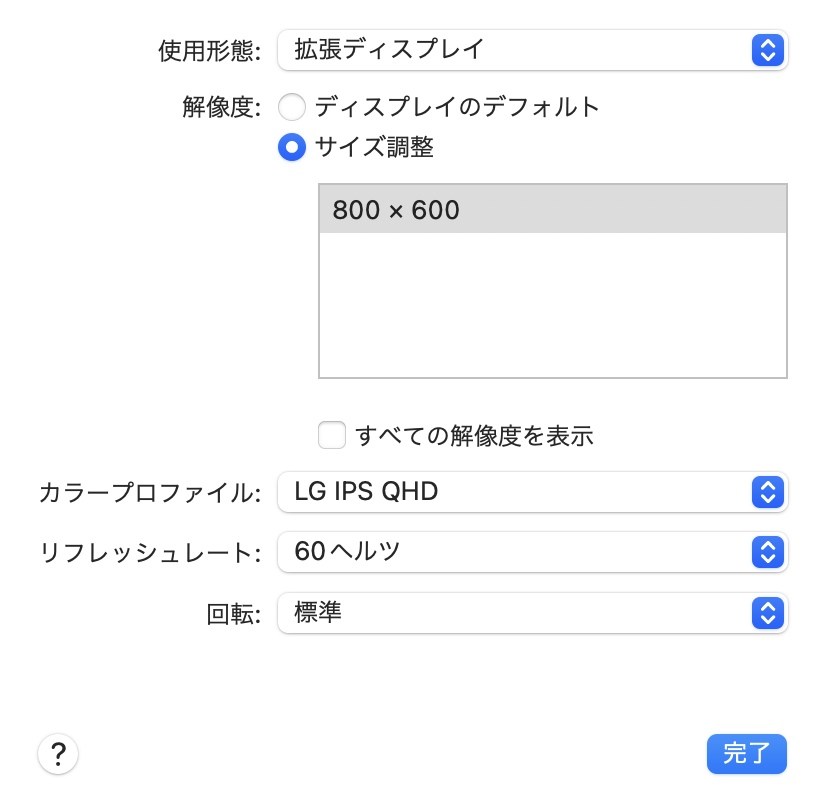Click the カラープロファイル: field label
The width and height of the screenshot is (816, 796).
pos(150,492)
